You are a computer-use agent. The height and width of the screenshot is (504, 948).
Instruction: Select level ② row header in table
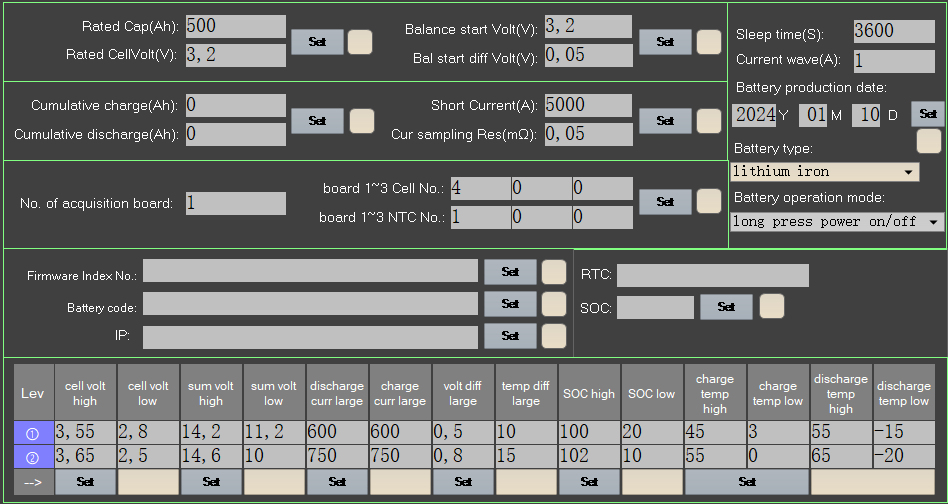32,456
